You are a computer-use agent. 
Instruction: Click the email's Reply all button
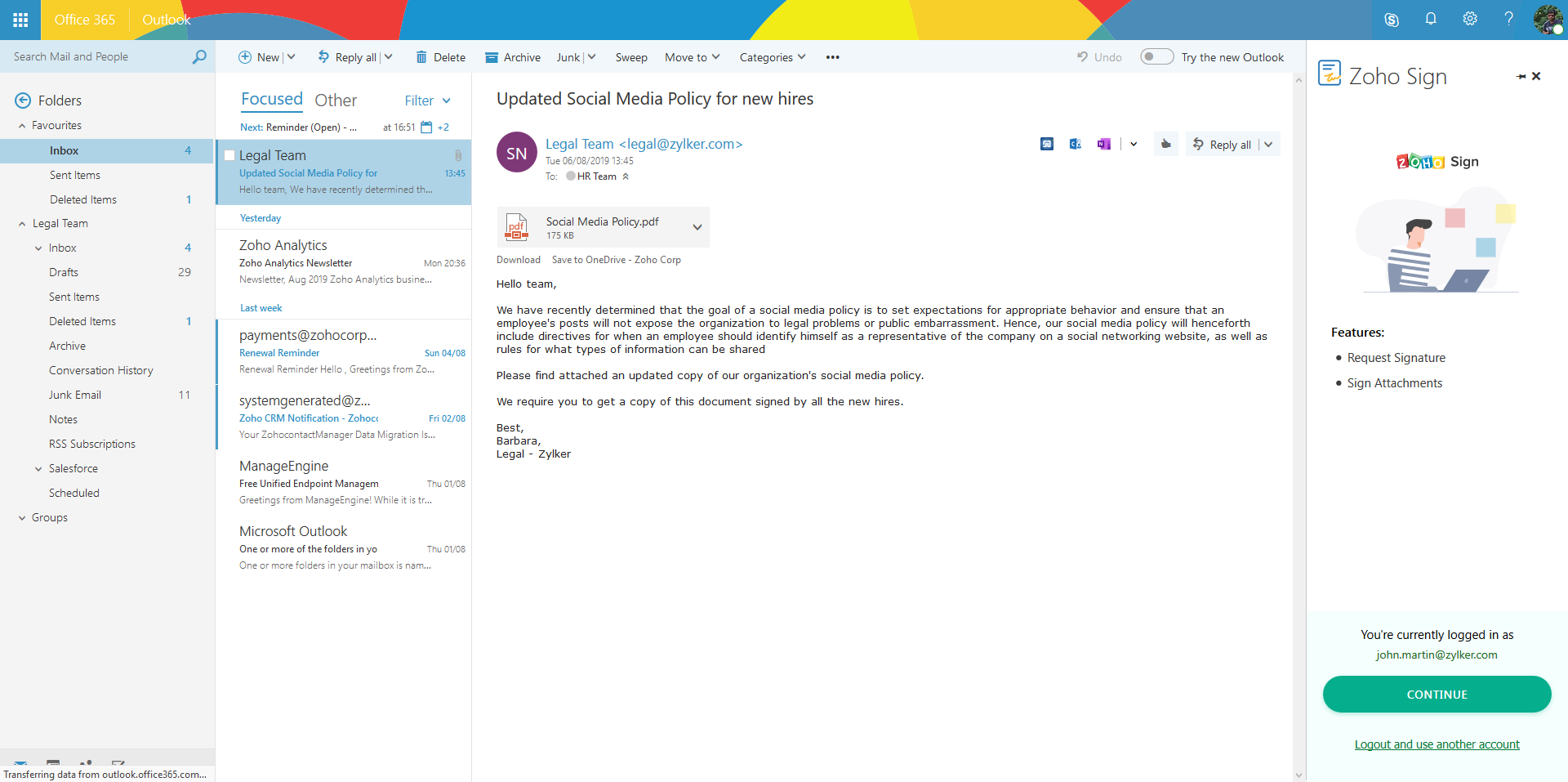pos(1223,145)
